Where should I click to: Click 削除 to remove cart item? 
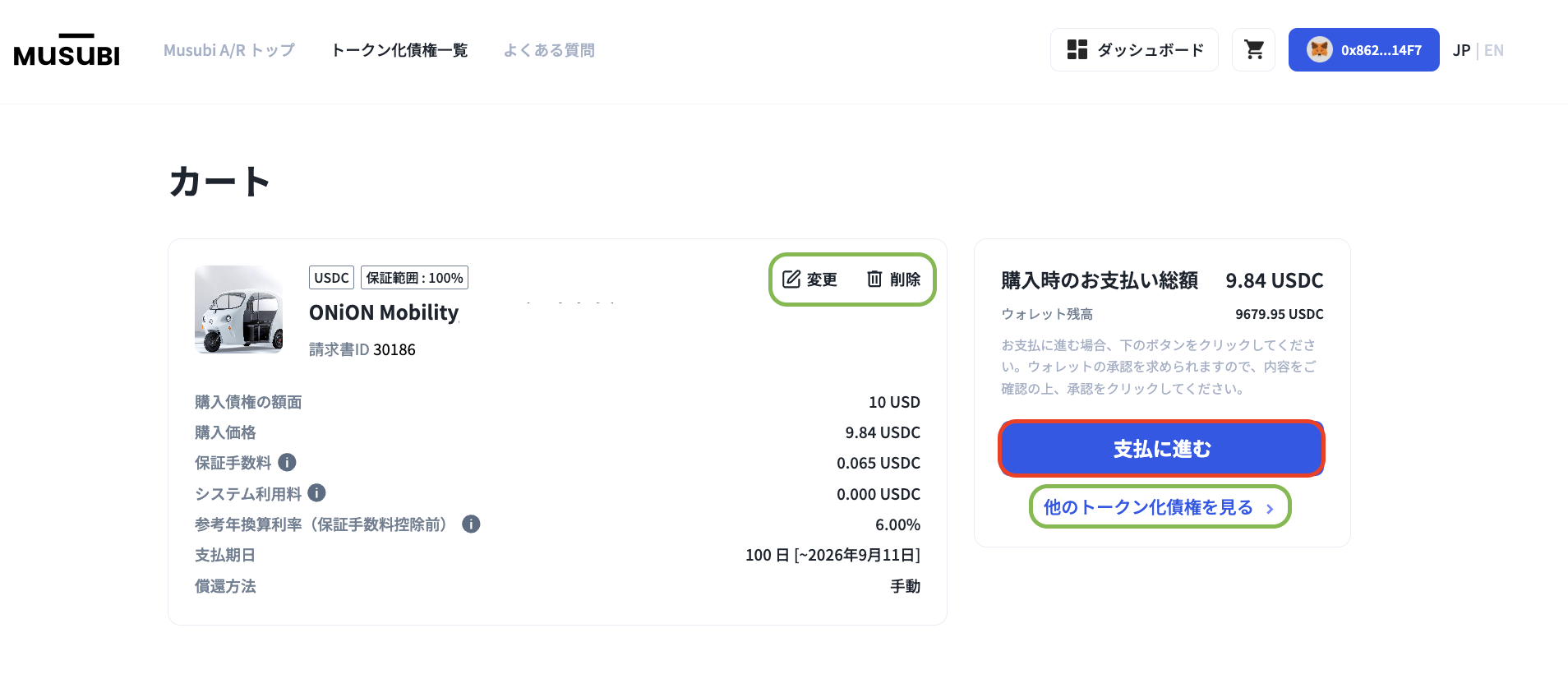[893, 279]
